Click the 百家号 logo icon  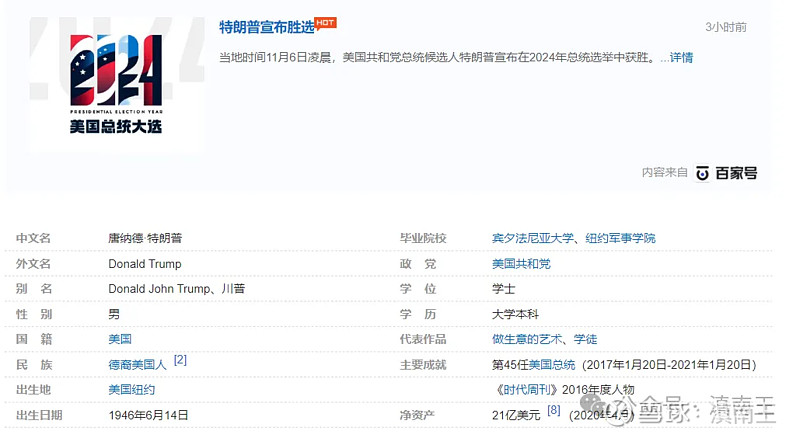click(x=703, y=174)
